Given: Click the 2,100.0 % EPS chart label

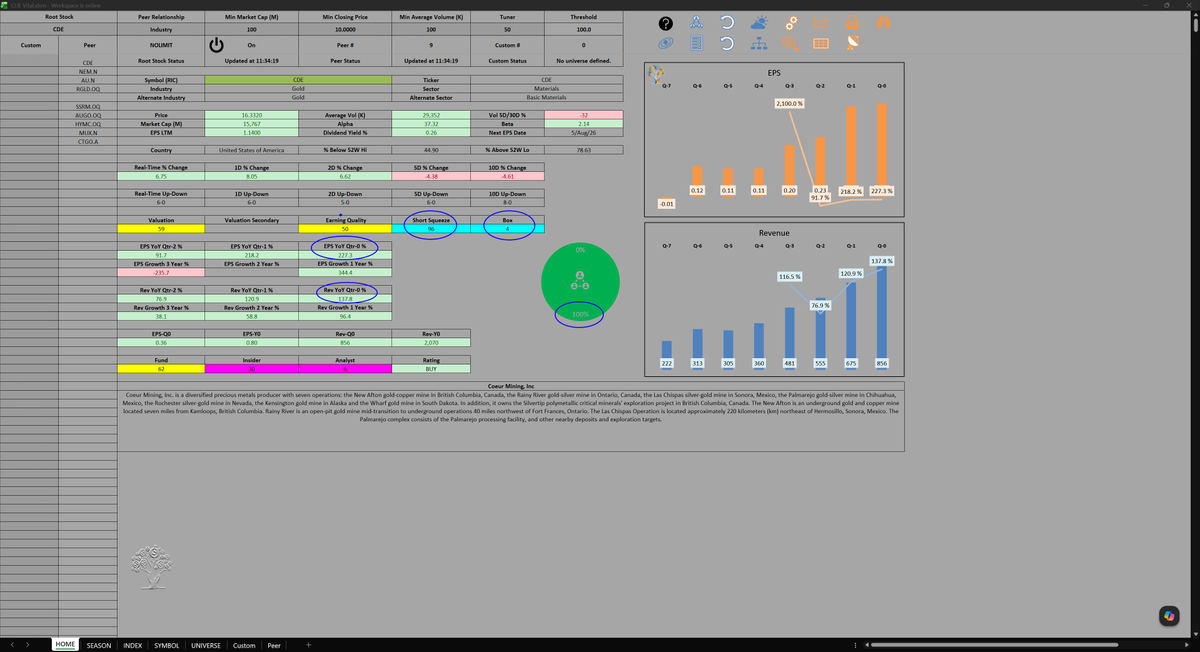Looking at the screenshot, I should click(x=790, y=103).
